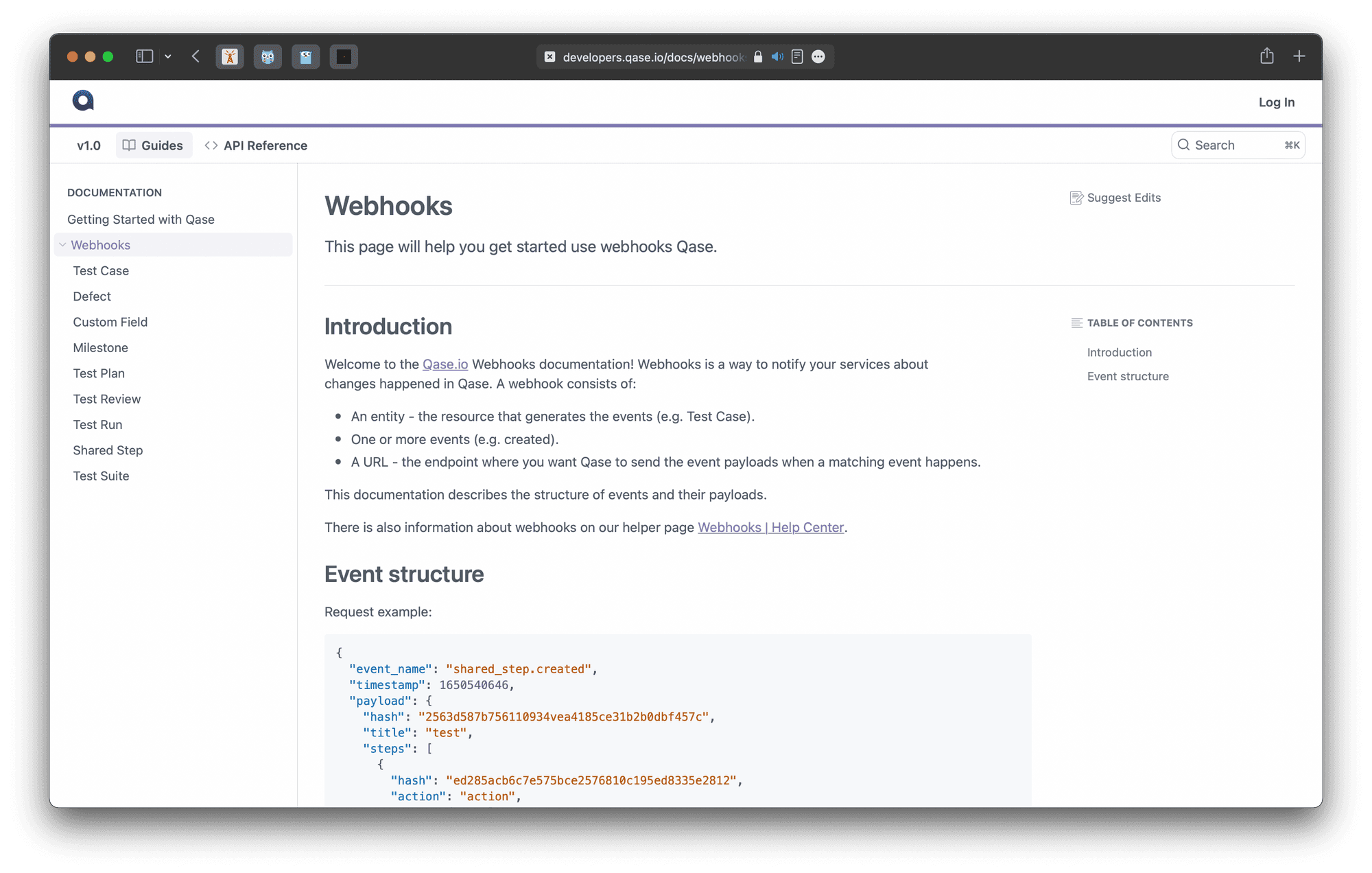Open the page options ellipsis icon
Viewport: 1372px width, 873px height.
point(818,57)
